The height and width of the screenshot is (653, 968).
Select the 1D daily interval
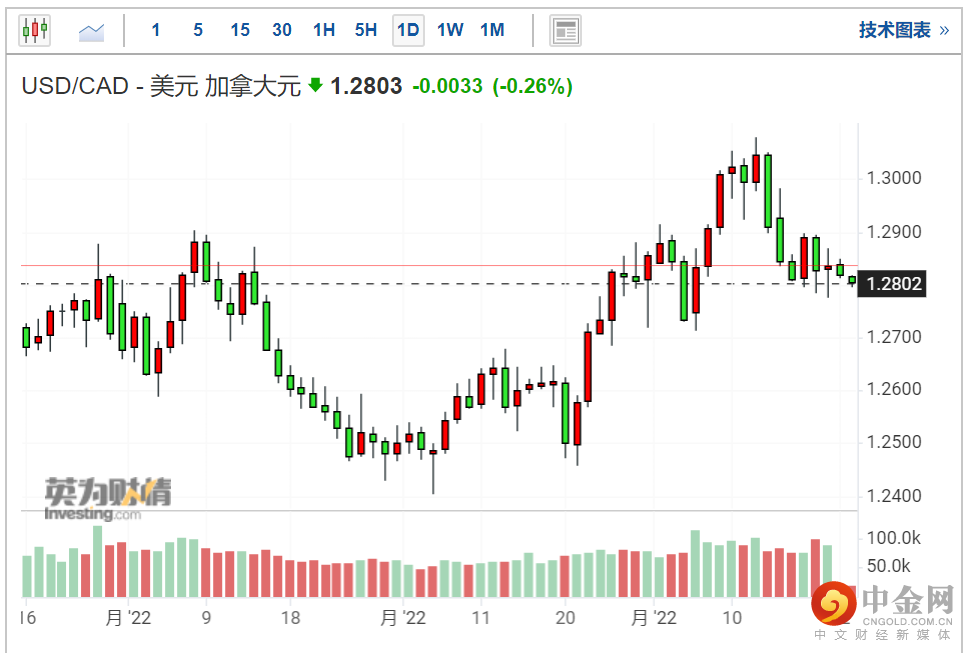coord(408,30)
